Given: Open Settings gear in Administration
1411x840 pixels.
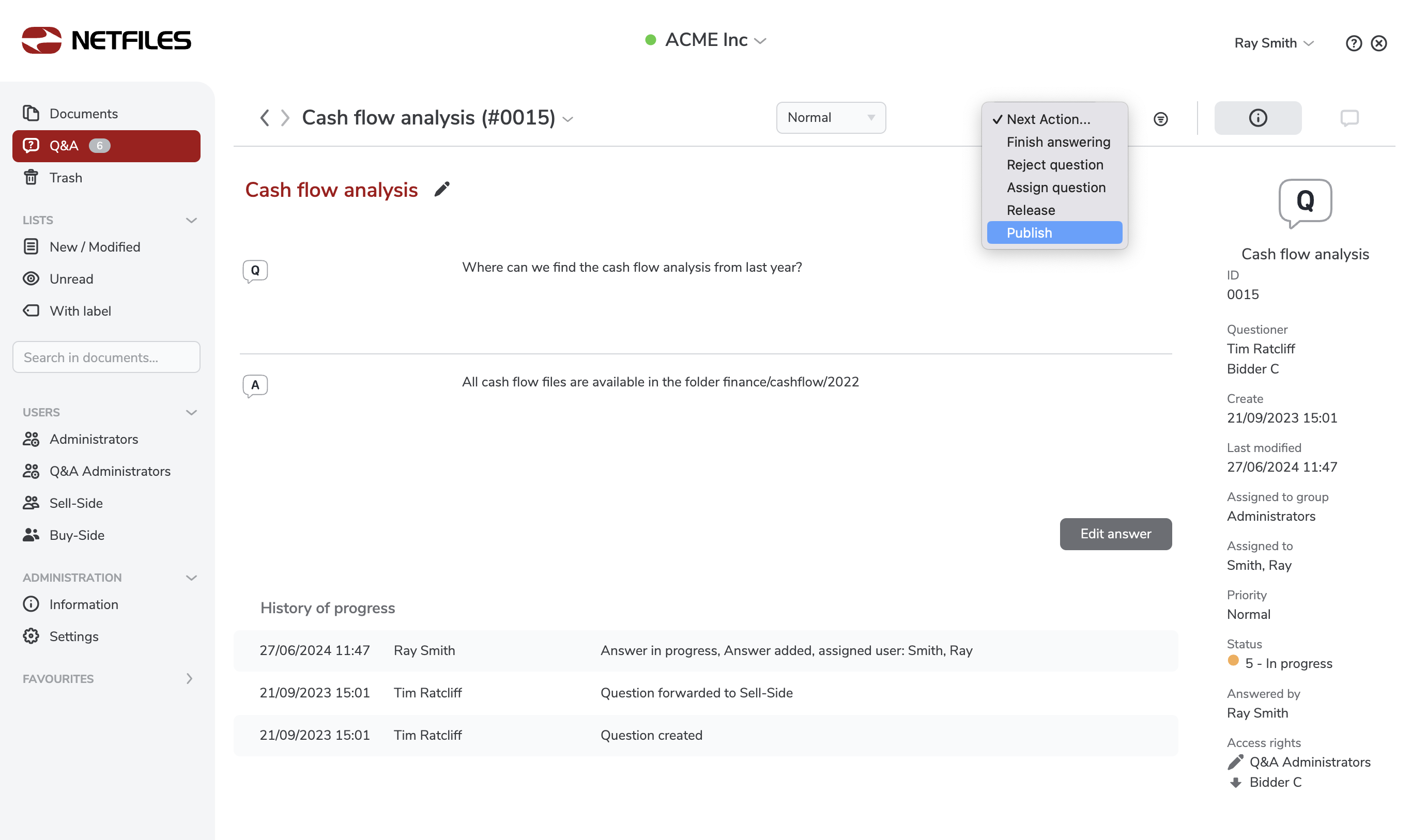Looking at the screenshot, I should 73,636.
